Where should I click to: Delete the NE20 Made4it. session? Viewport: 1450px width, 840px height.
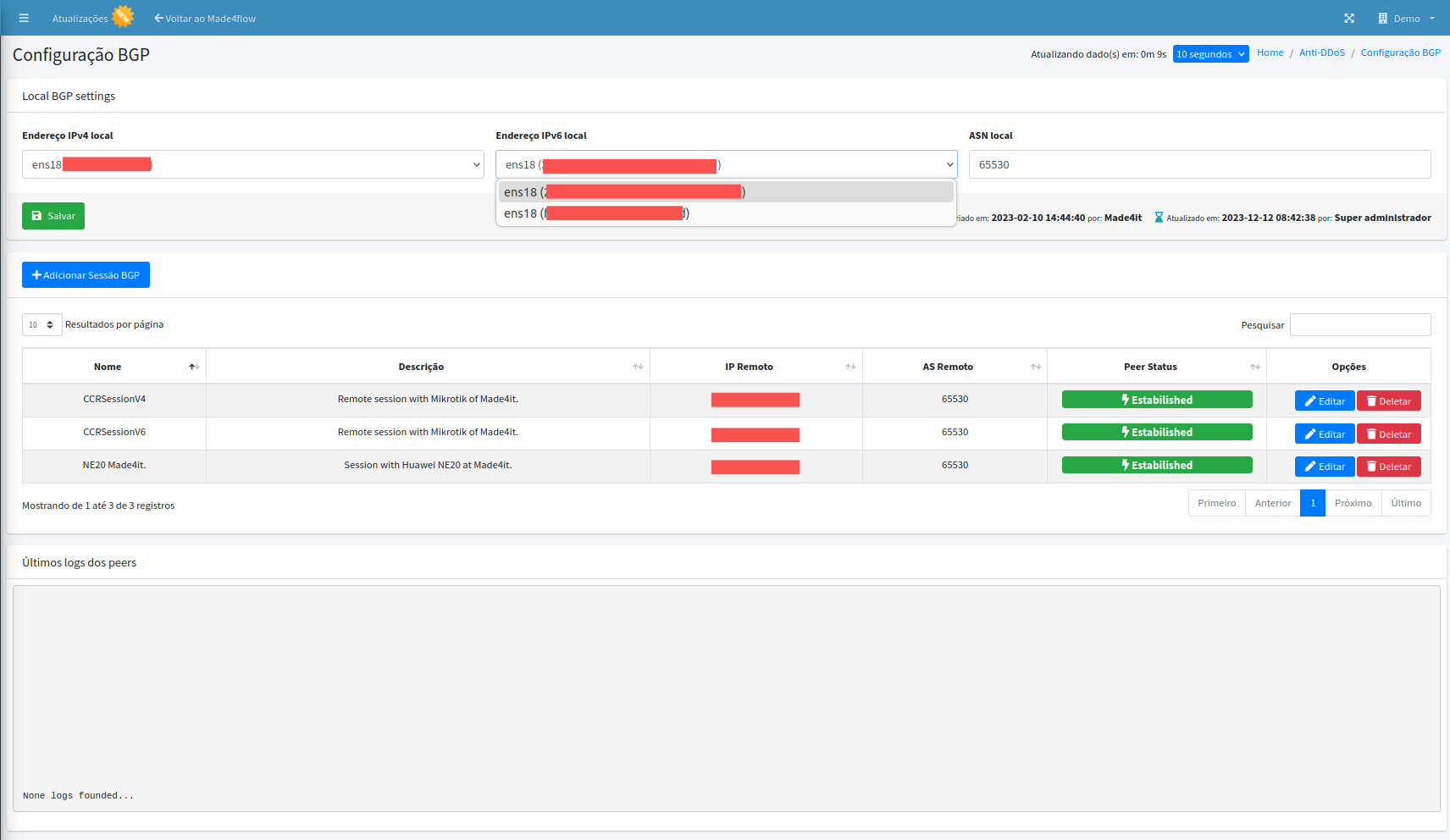(x=1389, y=467)
